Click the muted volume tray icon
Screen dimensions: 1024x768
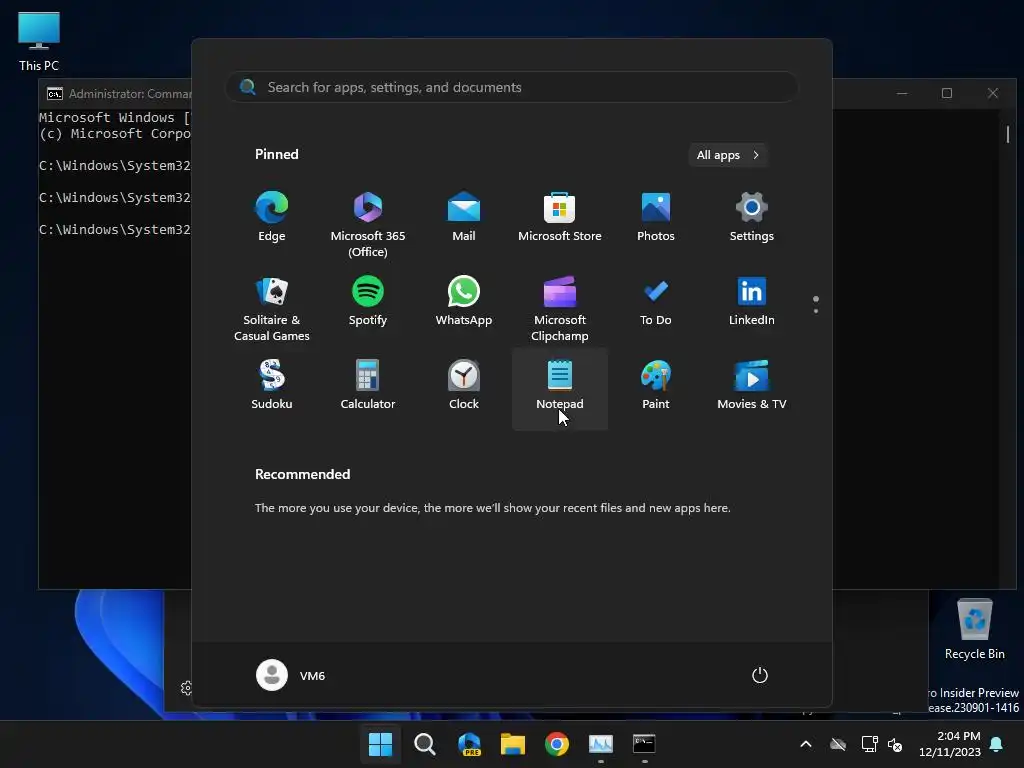[x=895, y=744]
